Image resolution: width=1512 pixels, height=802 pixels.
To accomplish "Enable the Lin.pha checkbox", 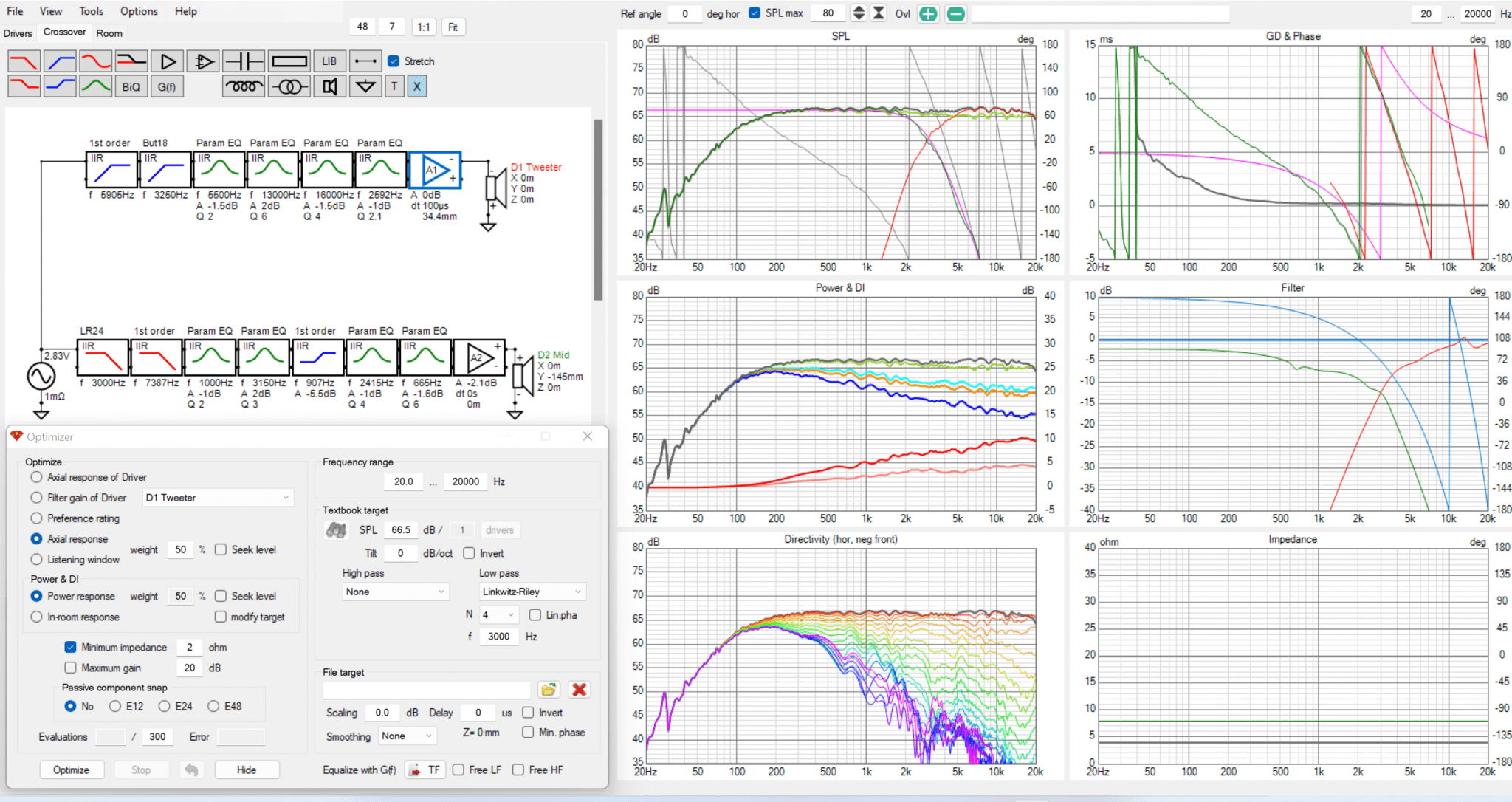I will [x=535, y=614].
